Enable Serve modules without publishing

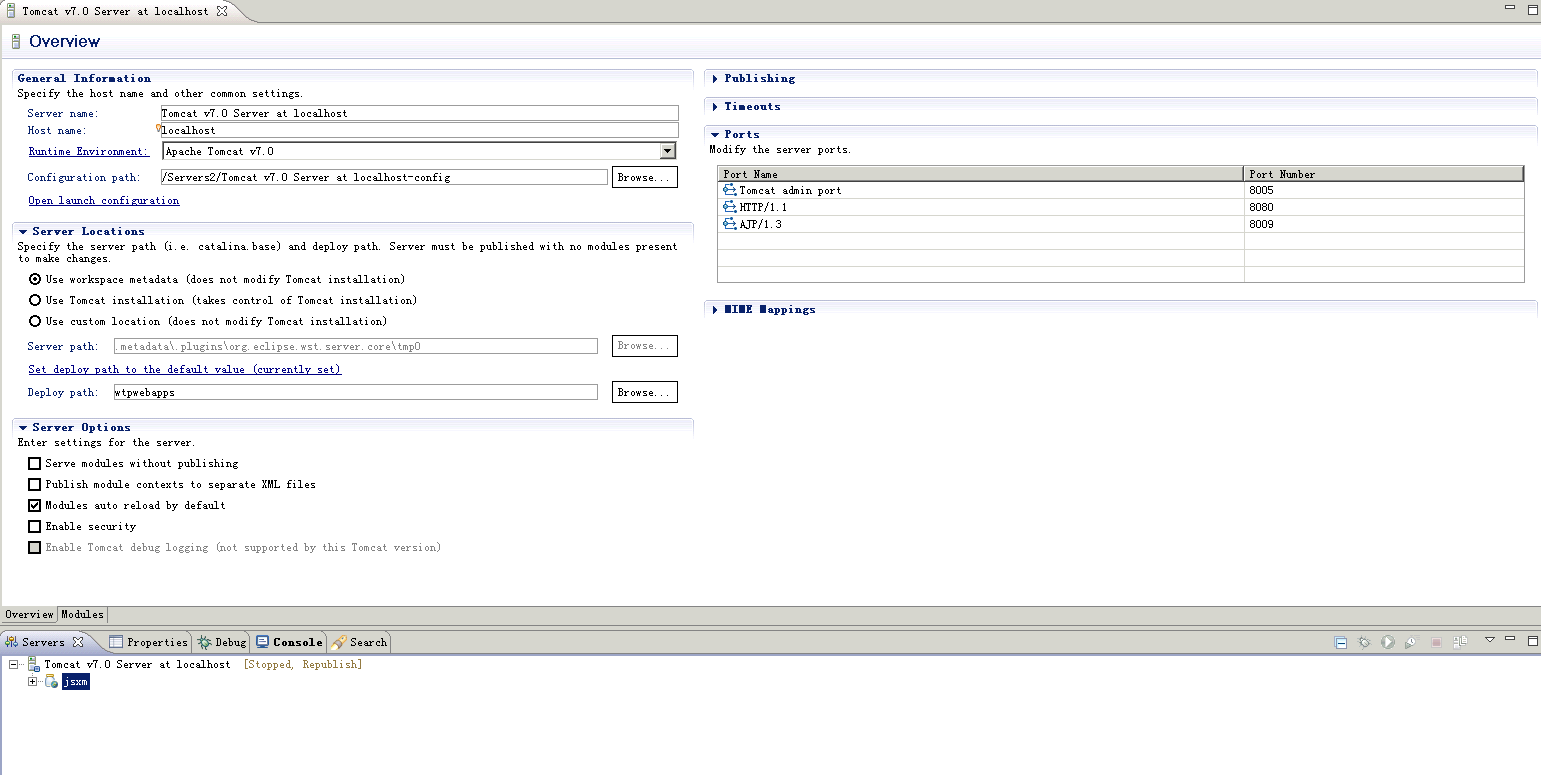click(35, 463)
